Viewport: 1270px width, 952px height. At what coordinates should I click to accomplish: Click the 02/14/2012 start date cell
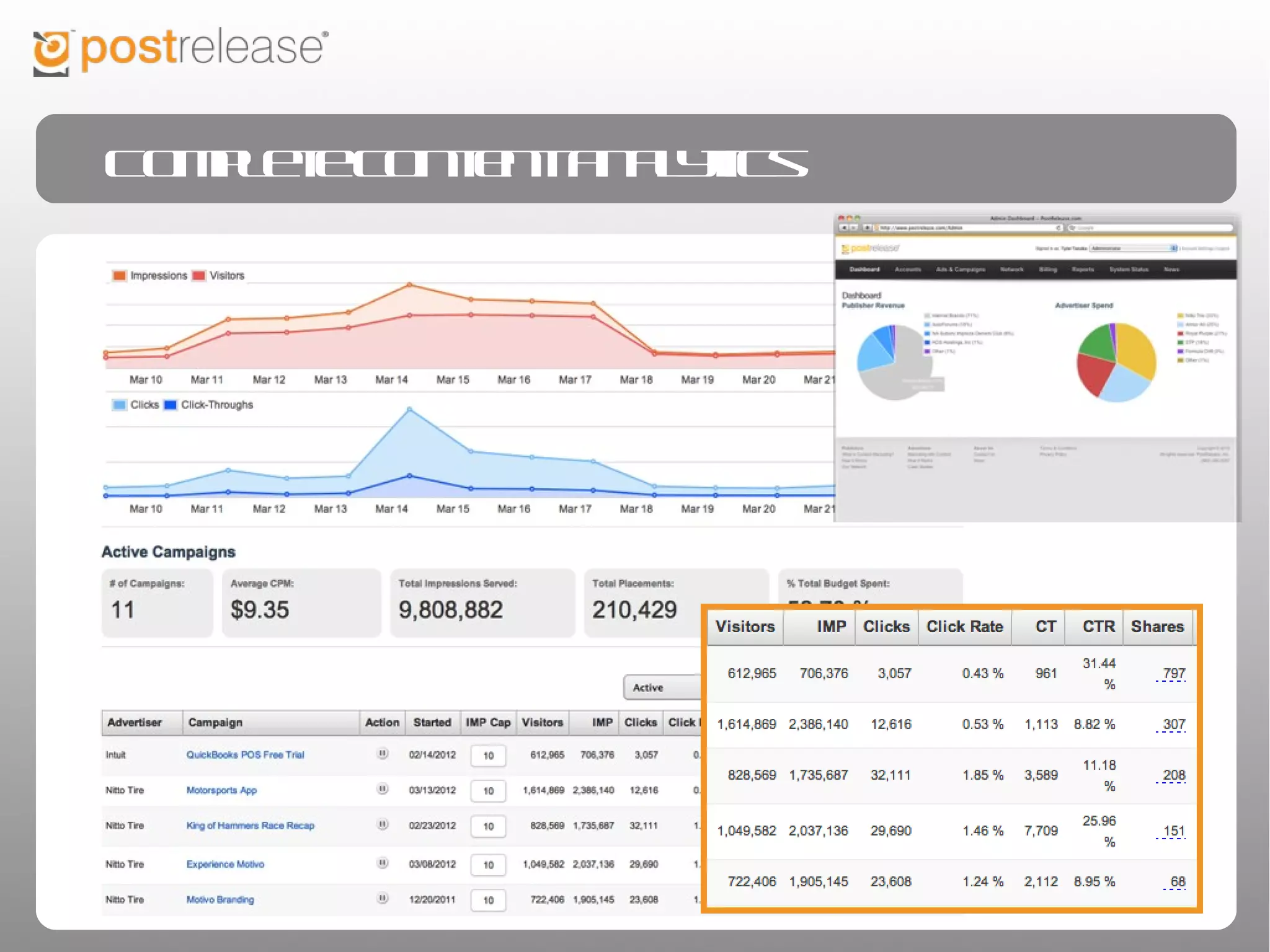(x=432, y=755)
